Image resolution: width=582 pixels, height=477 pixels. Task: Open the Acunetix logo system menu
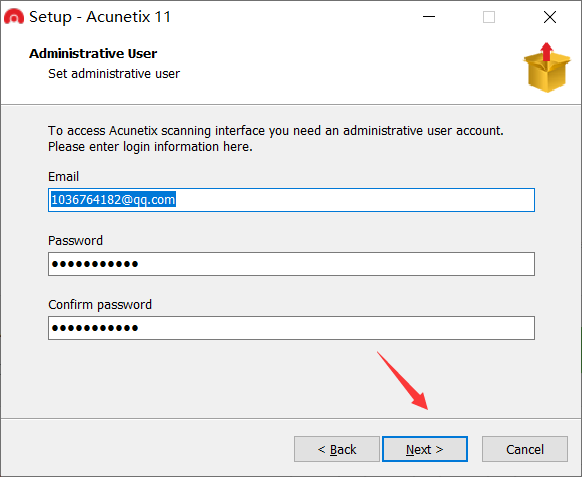tap(14, 17)
